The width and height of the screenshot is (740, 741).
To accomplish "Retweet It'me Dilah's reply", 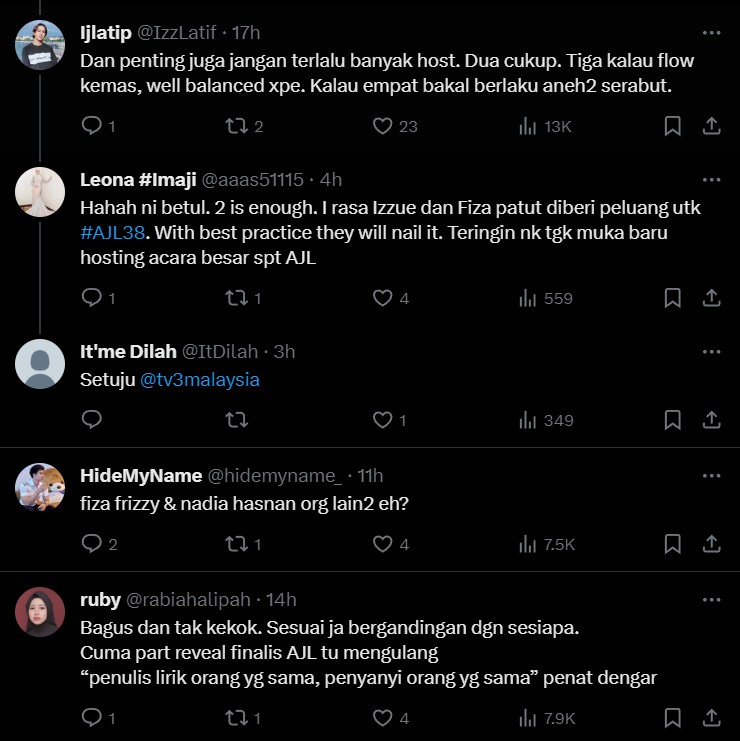I will 237,420.
